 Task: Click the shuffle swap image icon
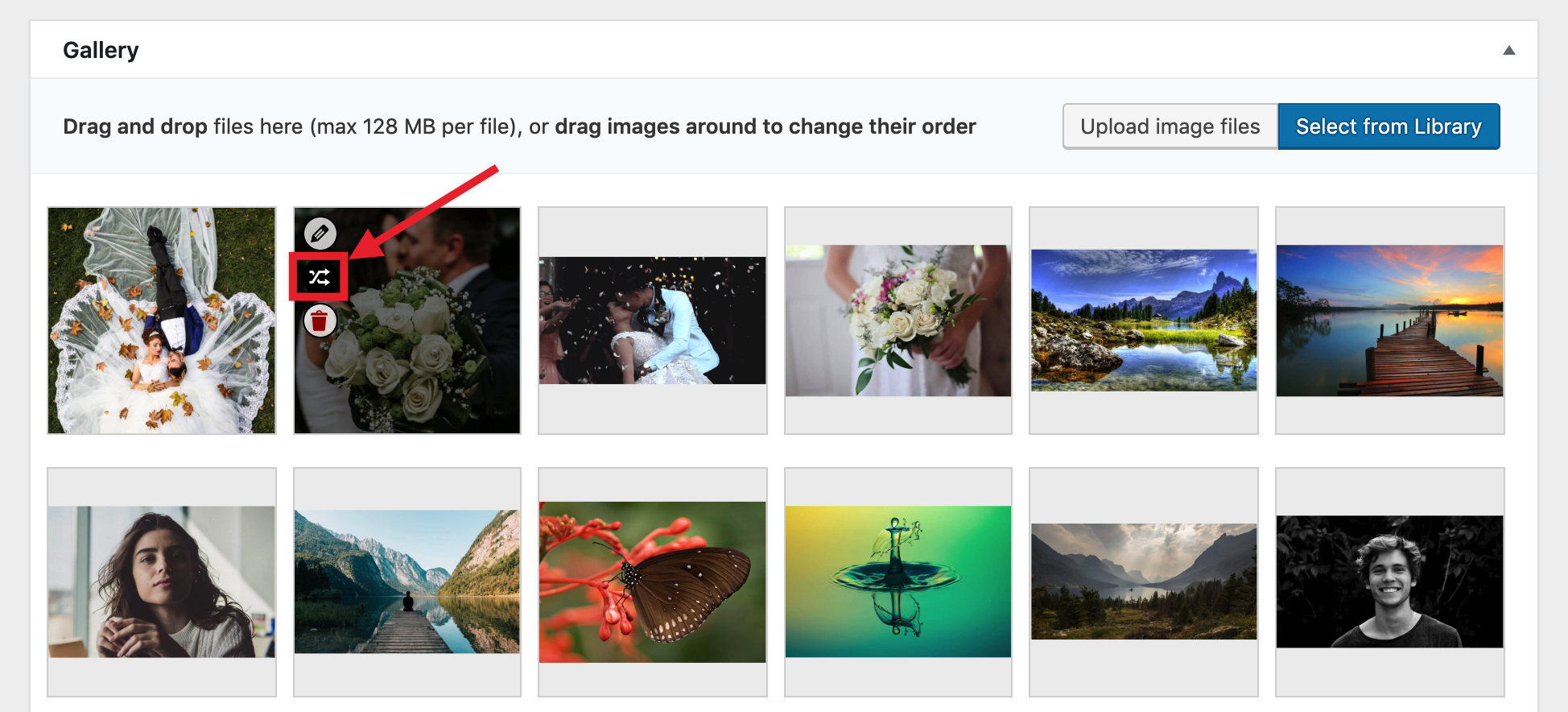pyautogui.click(x=320, y=277)
